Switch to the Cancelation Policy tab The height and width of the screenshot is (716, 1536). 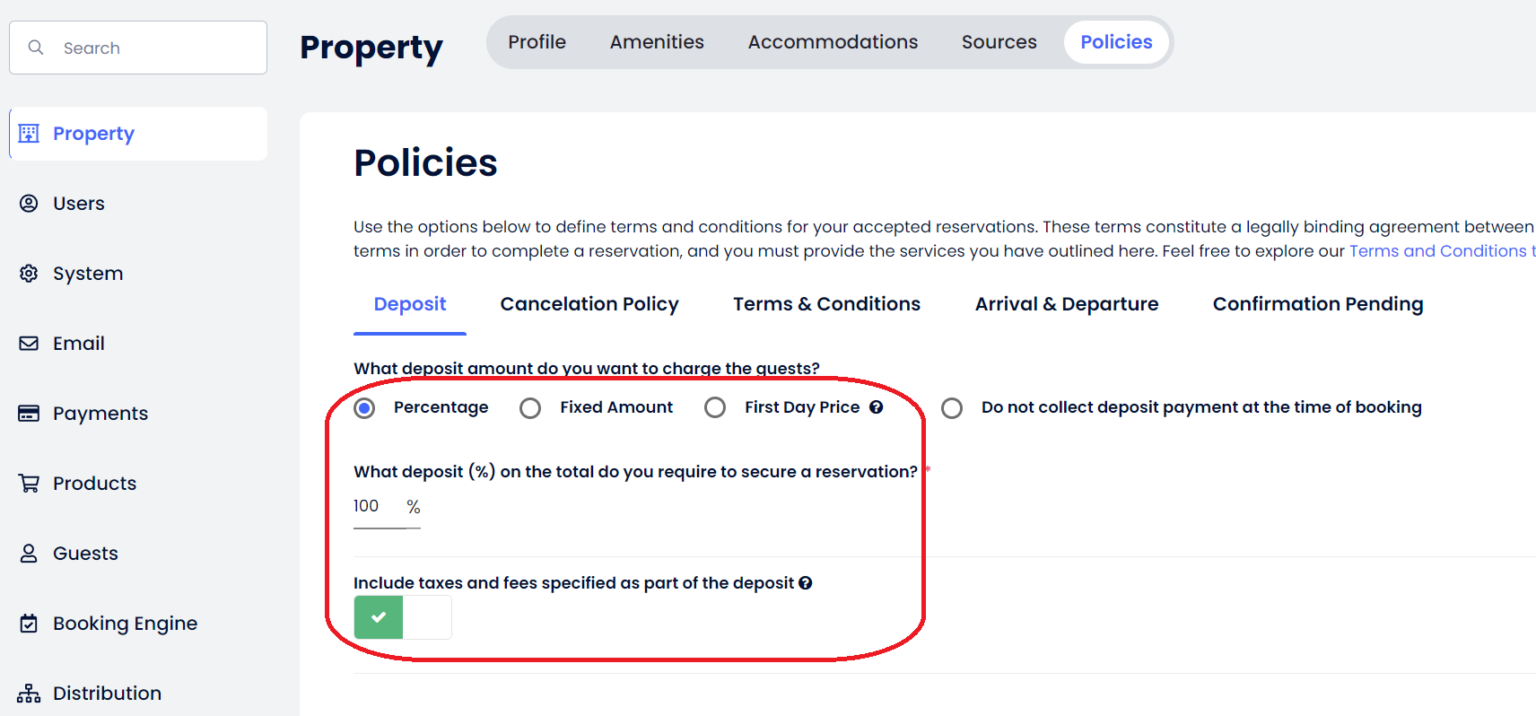[589, 304]
